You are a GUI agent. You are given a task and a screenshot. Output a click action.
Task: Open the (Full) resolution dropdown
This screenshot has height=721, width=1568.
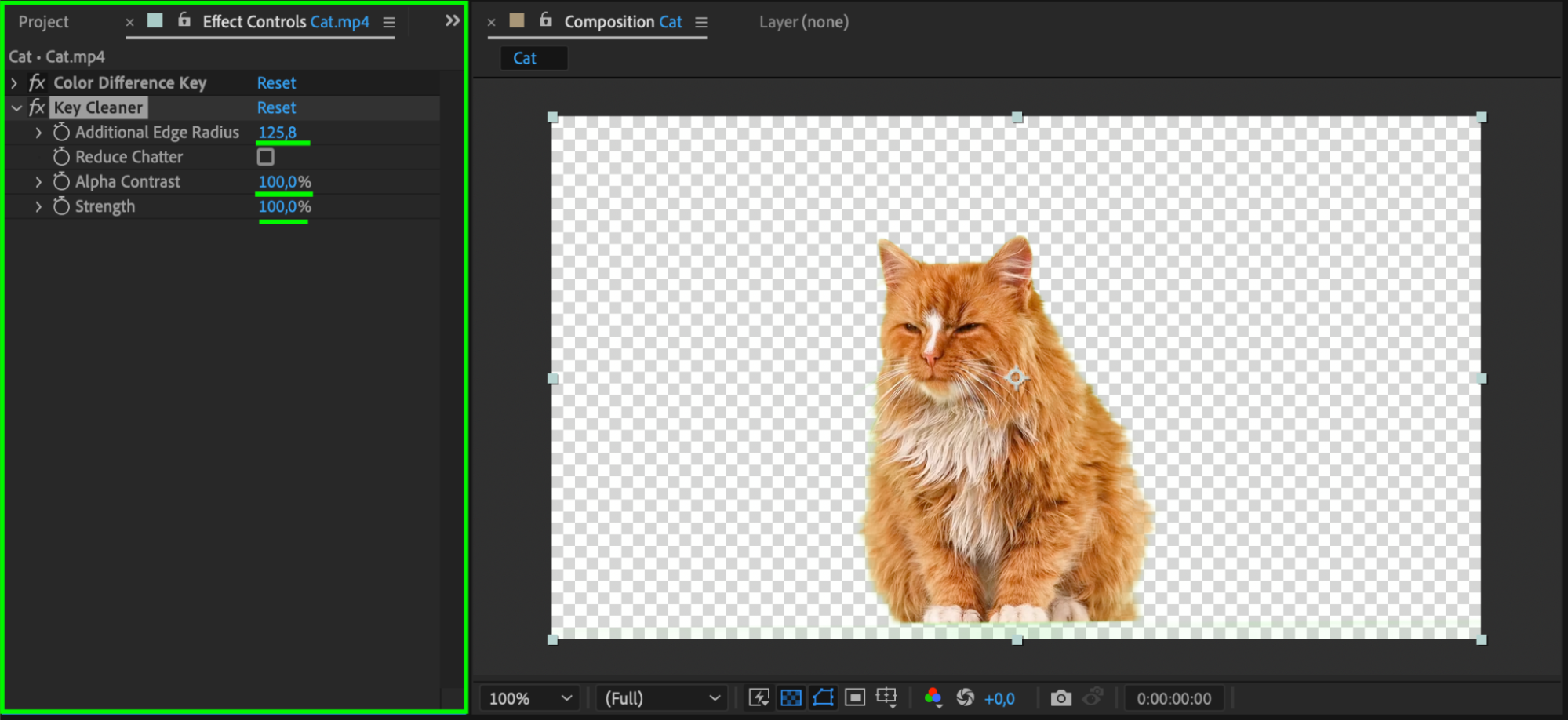[x=662, y=697]
